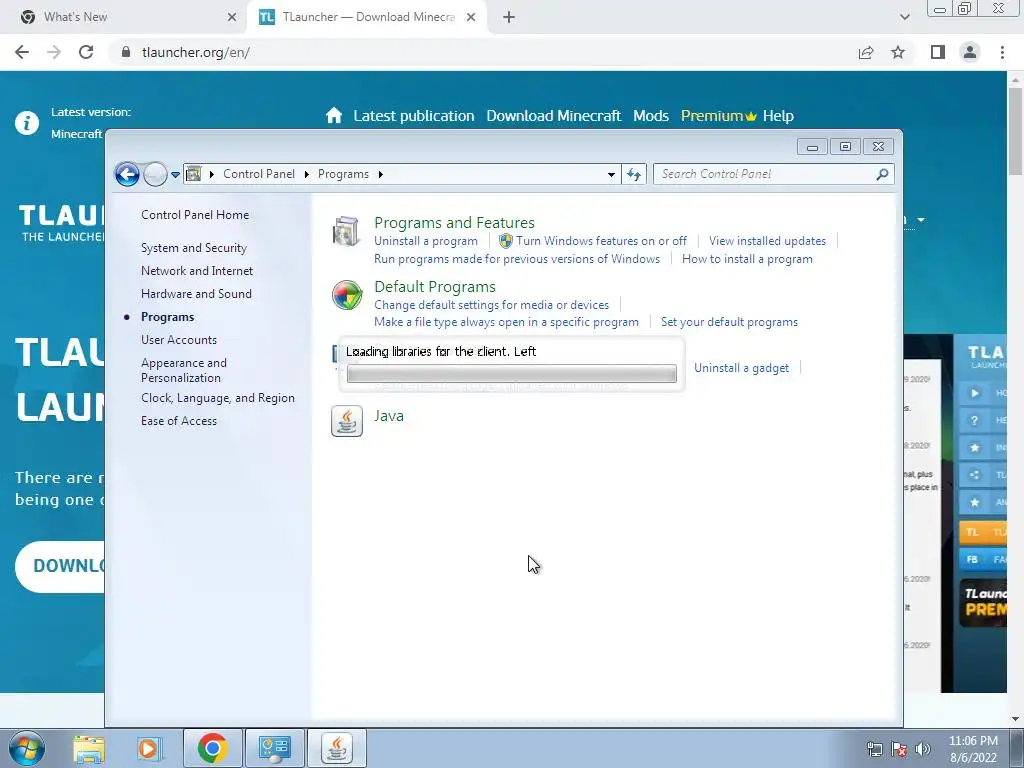Click Set your default programs link
Image resolution: width=1024 pixels, height=768 pixels.
729,322
